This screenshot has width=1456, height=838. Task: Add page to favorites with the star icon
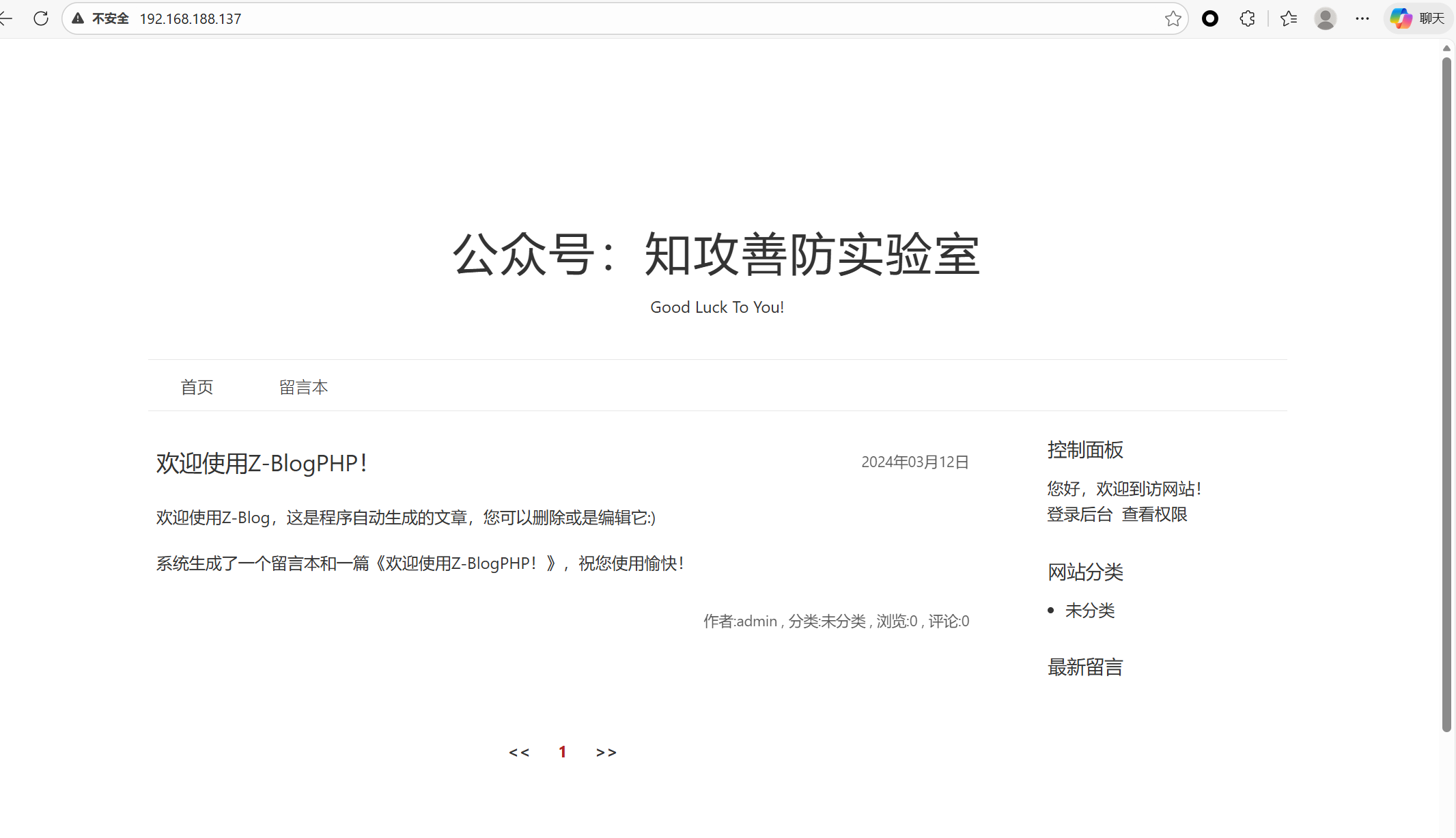click(1173, 18)
